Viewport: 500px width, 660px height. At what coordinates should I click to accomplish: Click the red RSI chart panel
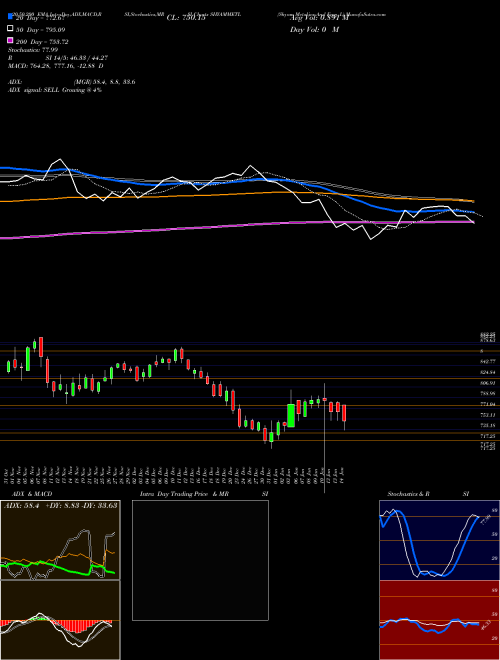439,620
